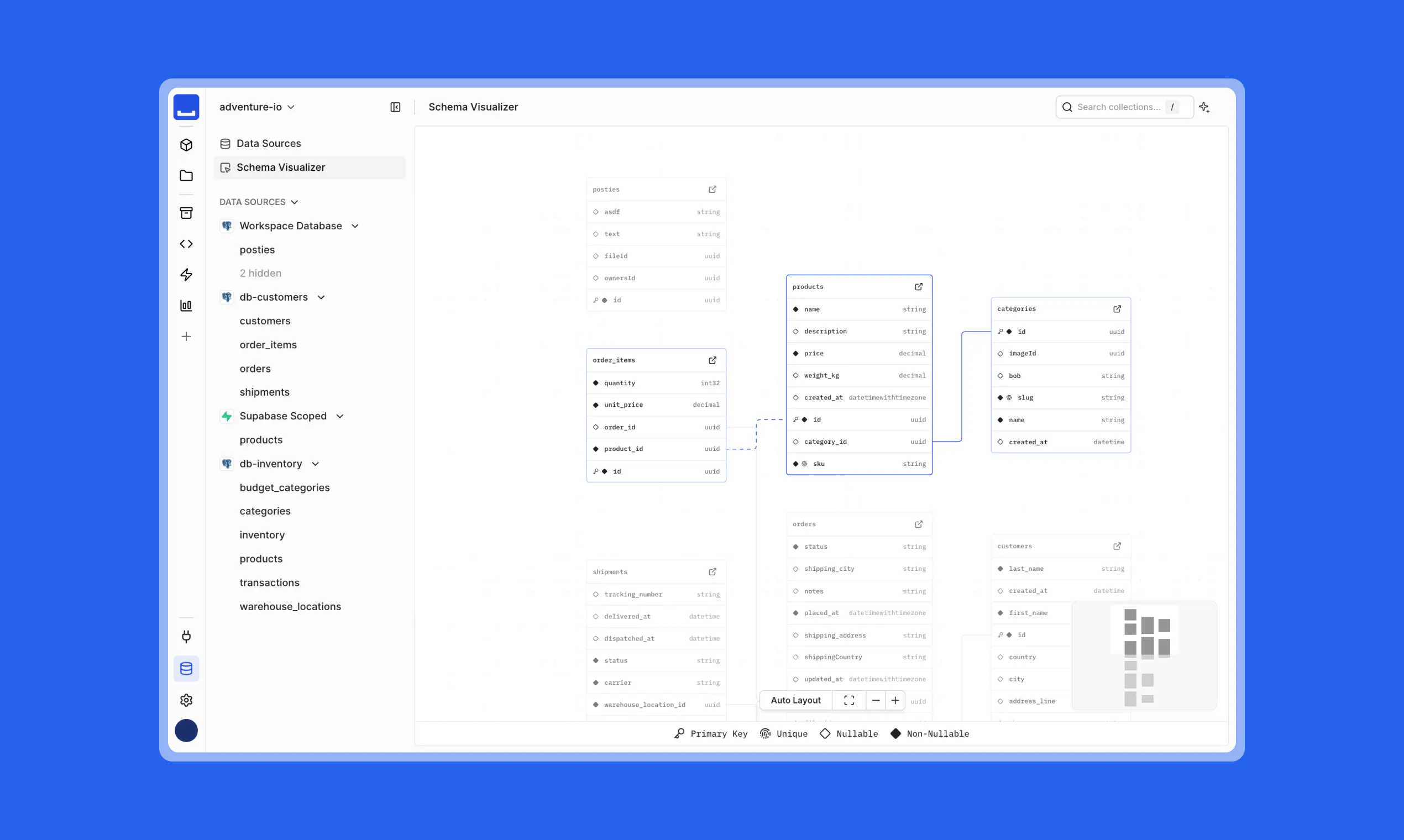The height and width of the screenshot is (840, 1404).
Task: Open the settings gear icon
Action: coord(186,700)
